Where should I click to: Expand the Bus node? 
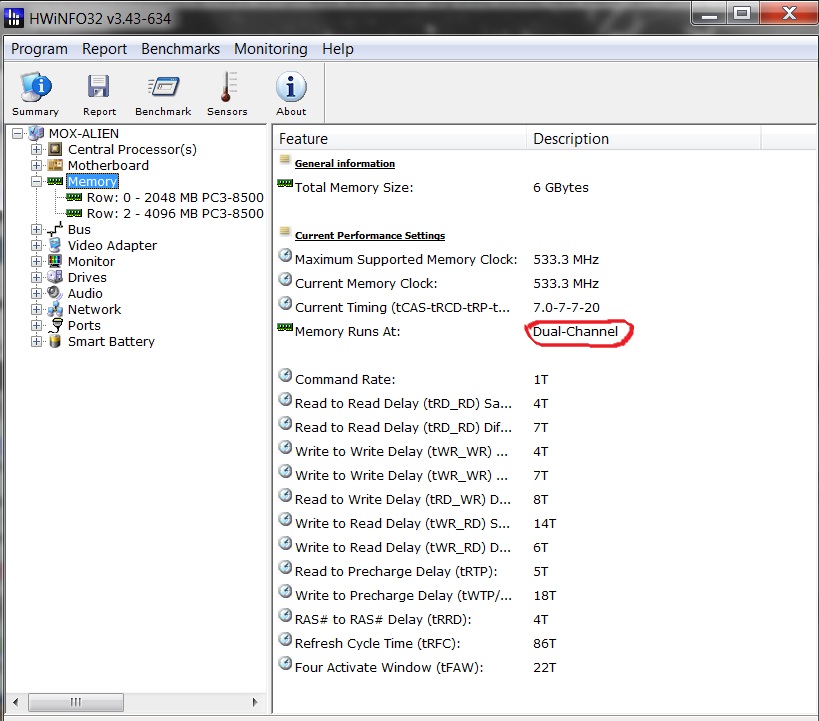point(36,229)
